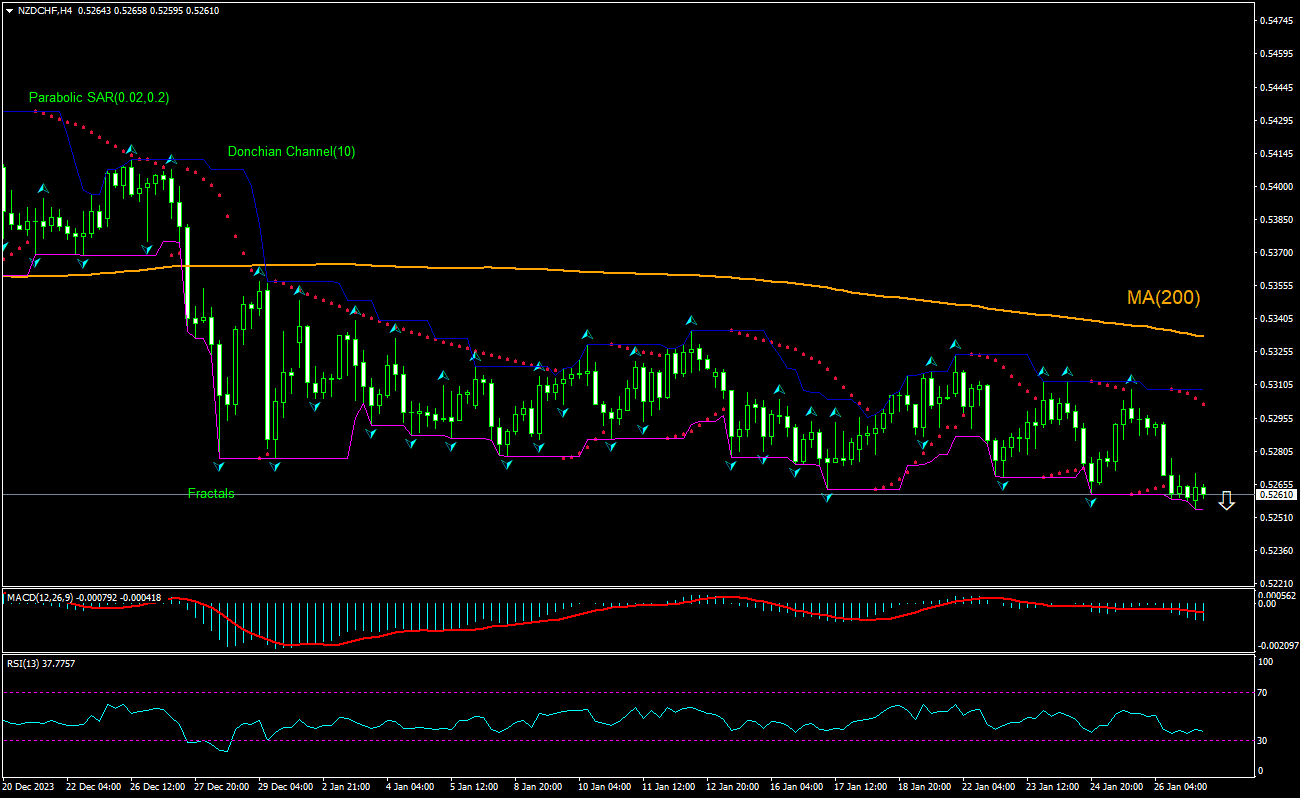The image size is (1300, 798).
Task: Open the chart symbol dropdown next to NZDCHF,H4
Action: click(10, 11)
